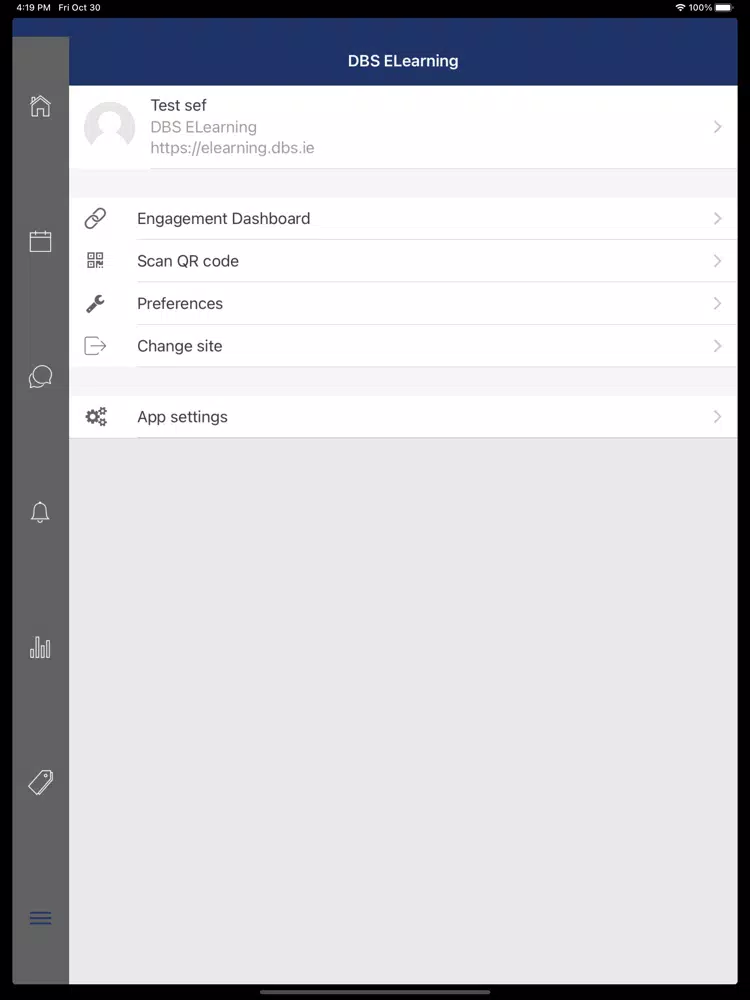Tap the user profile avatar picture
This screenshot has width=750, height=1000.
click(x=110, y=127)
